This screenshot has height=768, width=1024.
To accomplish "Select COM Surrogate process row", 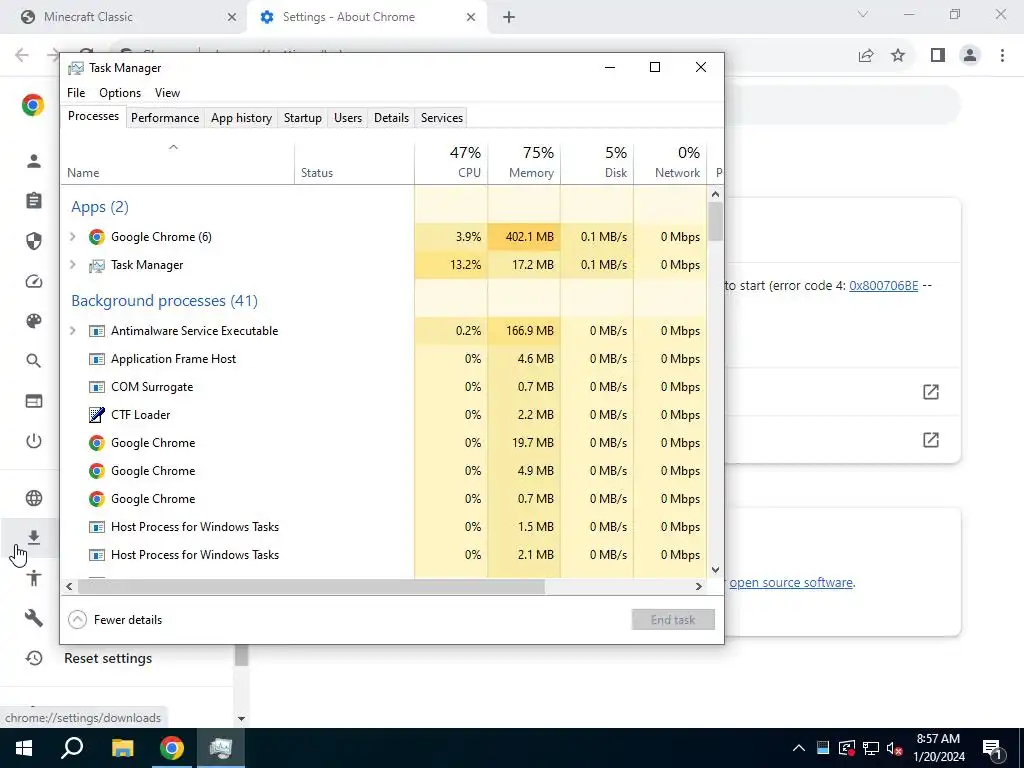I will [x=384, y=387].
